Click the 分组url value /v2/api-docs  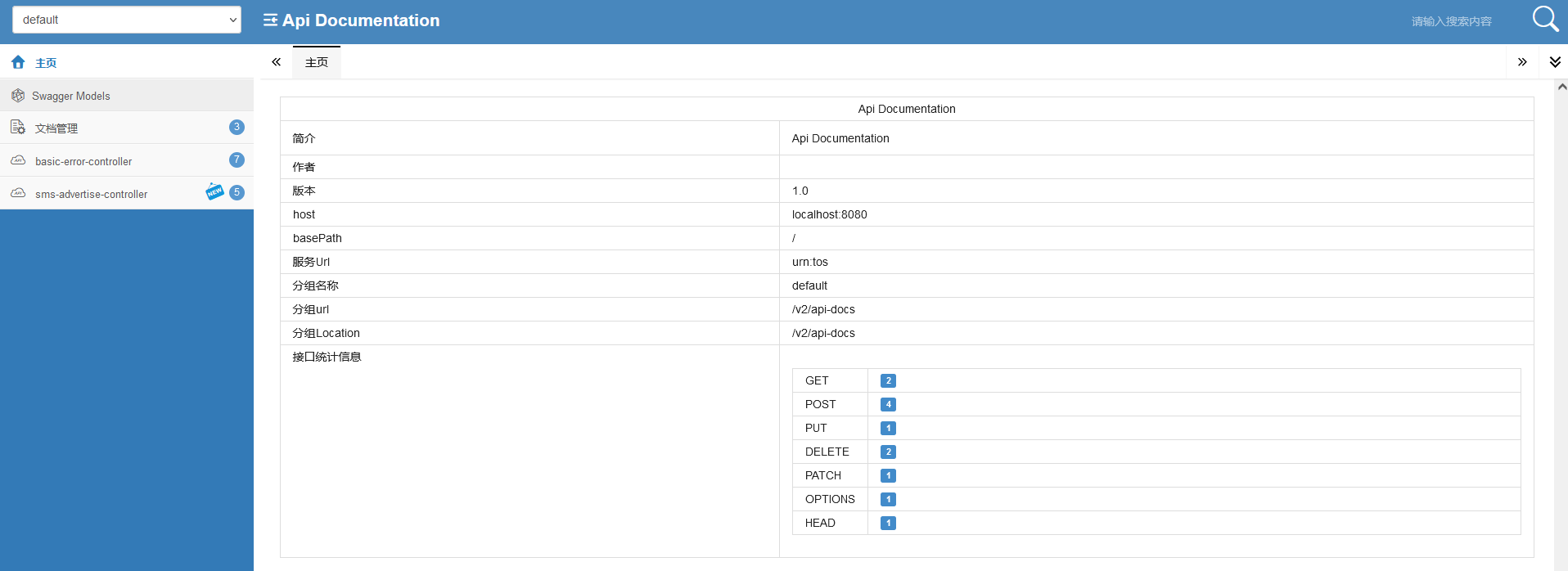click(x=823, y=309)
